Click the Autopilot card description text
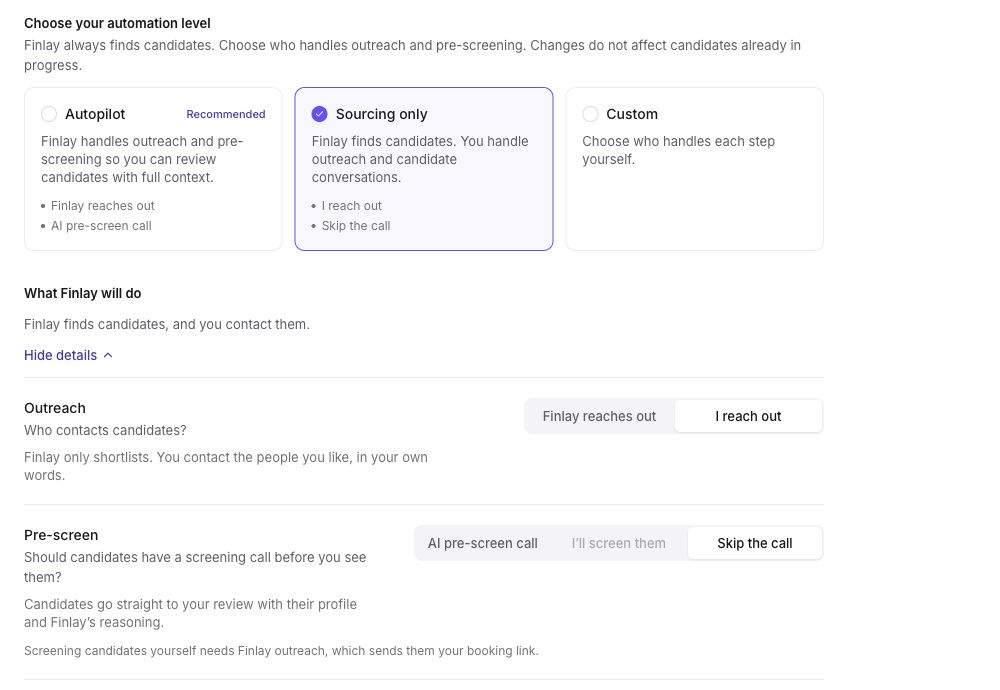Screen dimensions: 1000x690 [142, 159]
